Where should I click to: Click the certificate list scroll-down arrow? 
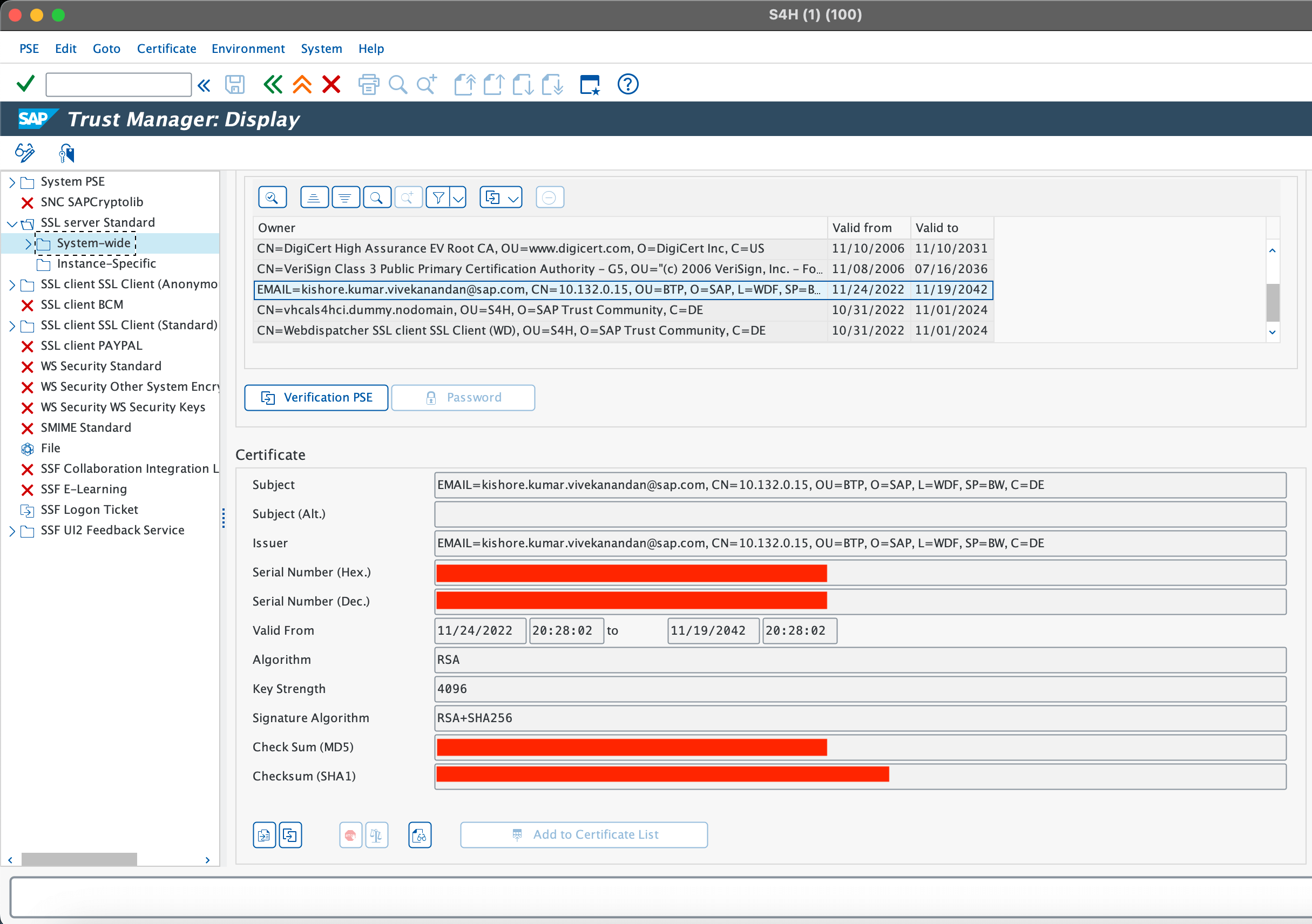pyautogui.click(x=1273, y=332)
